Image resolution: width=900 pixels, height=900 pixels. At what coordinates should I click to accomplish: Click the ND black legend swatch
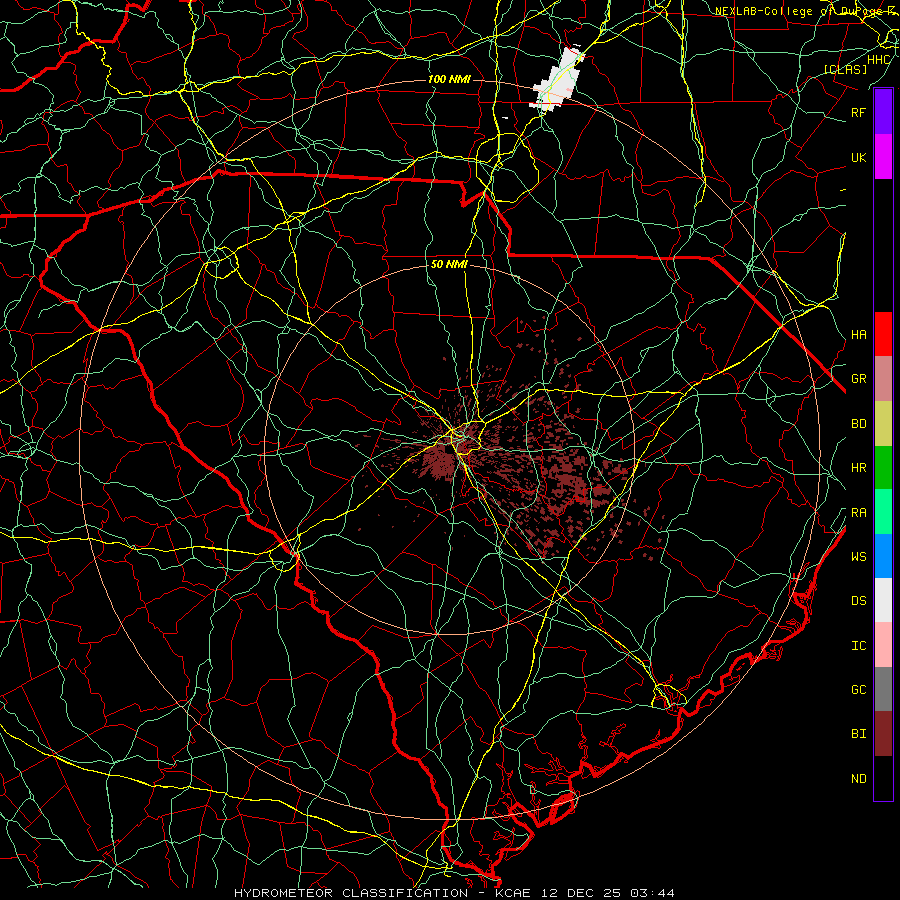tap(883, 778)
